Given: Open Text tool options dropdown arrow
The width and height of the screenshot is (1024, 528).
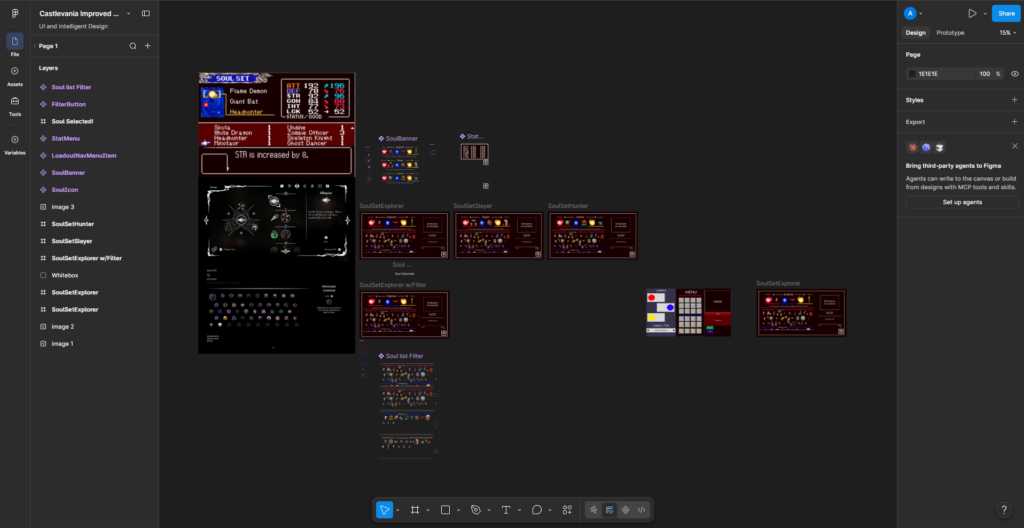Looking at the screenshot, I should pyautogui.click(x=519, y=510).
